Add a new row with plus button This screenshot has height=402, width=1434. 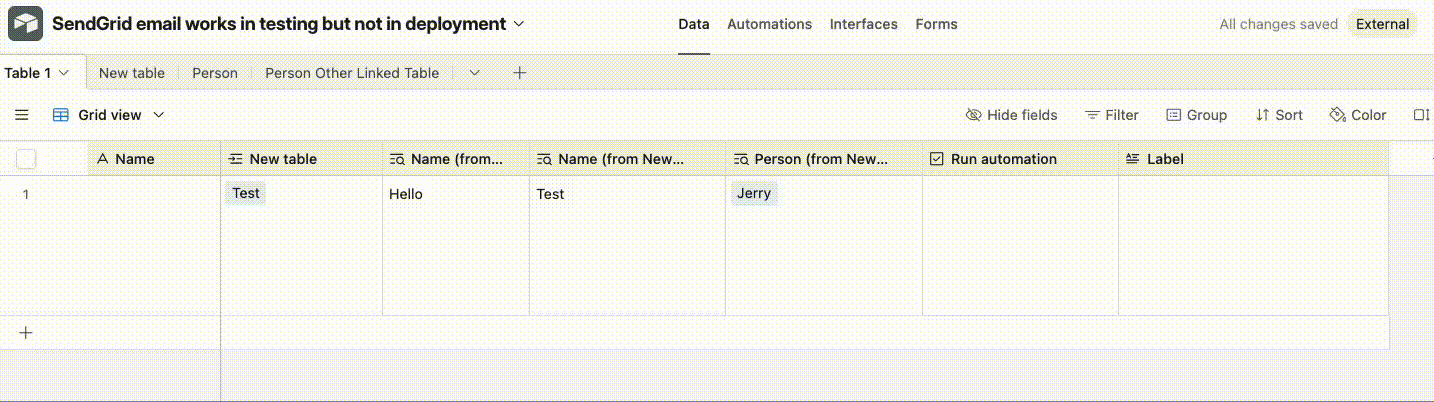pyautogui.click(x=26, y=333)
